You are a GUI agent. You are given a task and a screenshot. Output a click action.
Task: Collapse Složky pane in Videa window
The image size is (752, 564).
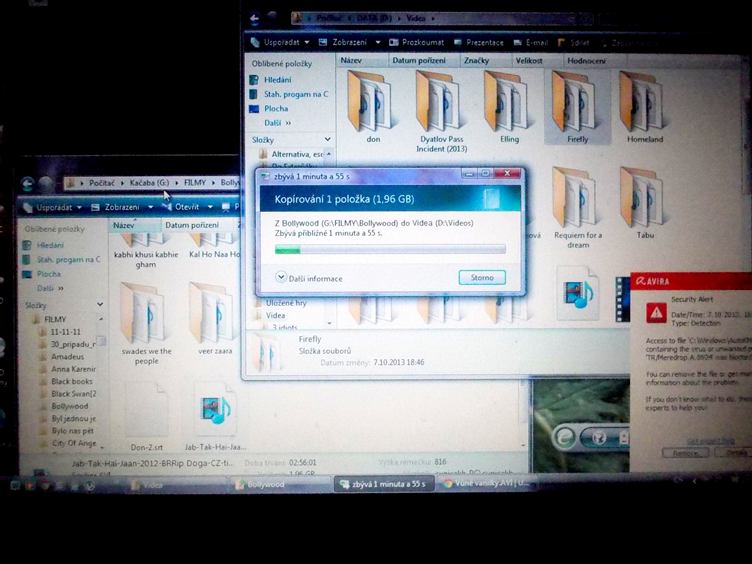(x=328, y=140)
